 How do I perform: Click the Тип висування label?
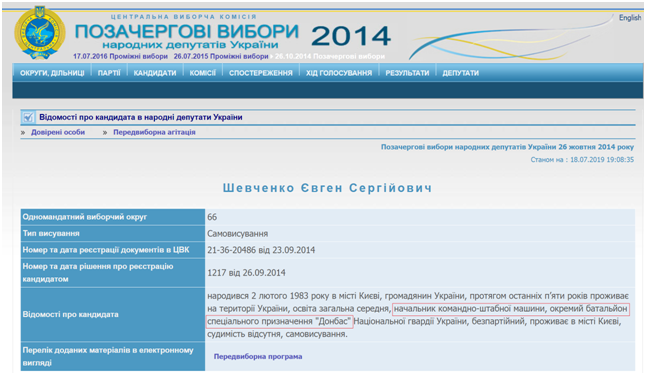[x=51, y=233]
